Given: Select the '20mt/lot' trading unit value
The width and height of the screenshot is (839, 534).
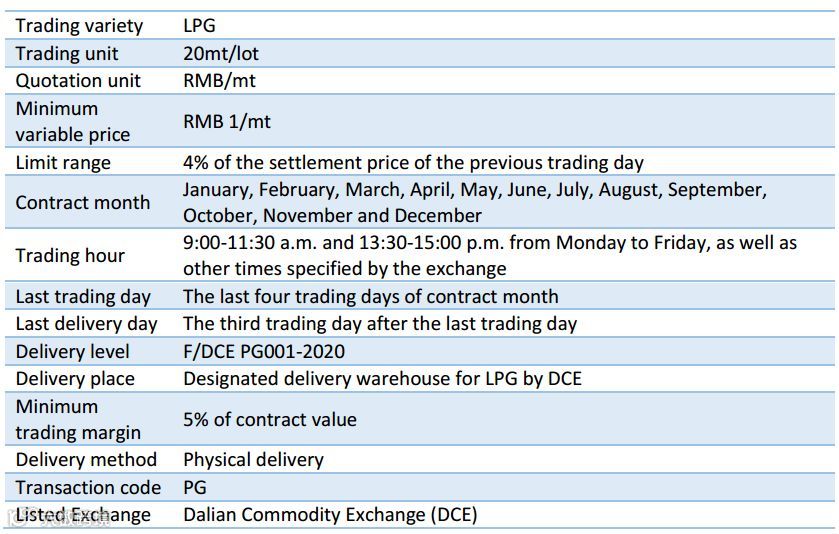Looking at the screenshot, I should click(220, 53).
